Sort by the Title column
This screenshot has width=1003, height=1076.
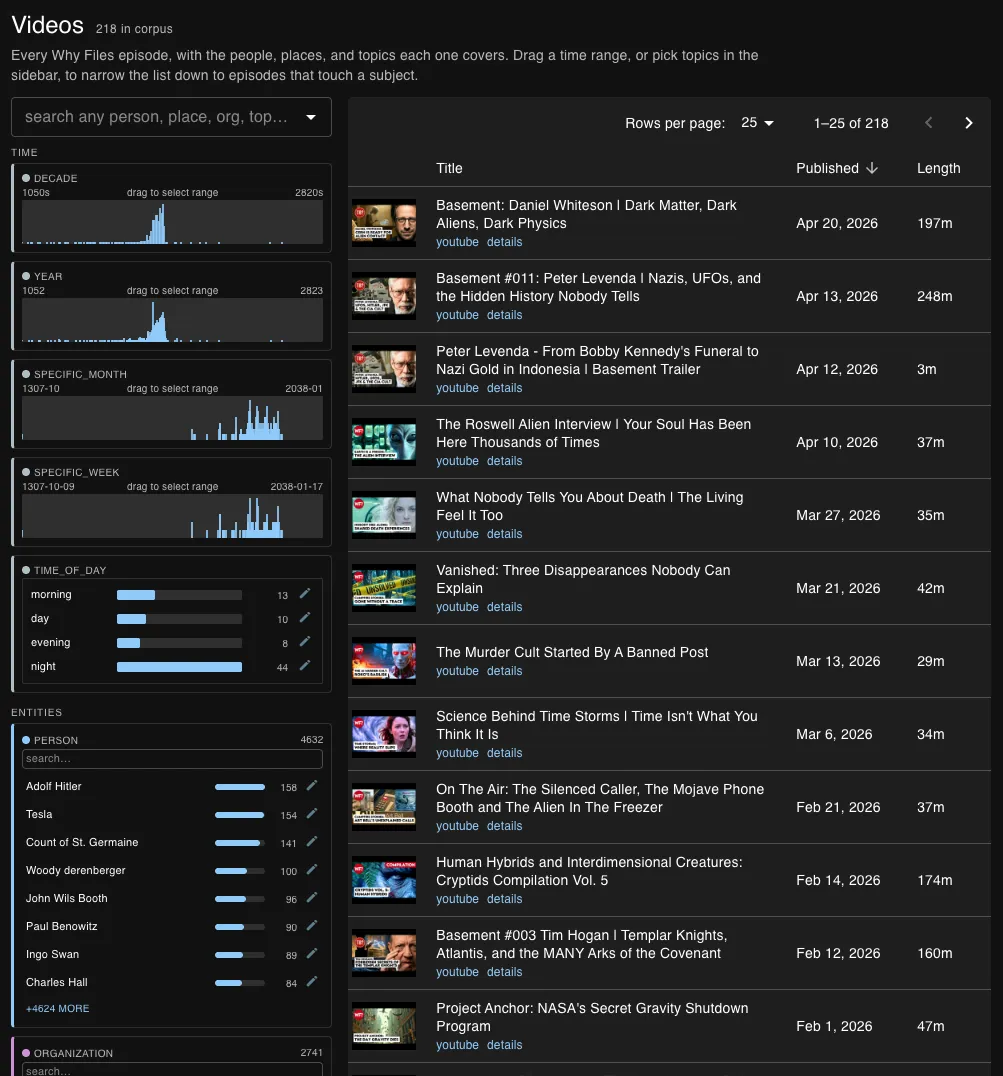(449, 168)
